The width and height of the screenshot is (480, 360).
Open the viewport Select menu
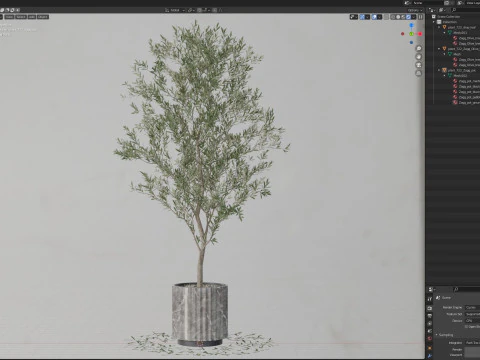click(x=21, y=17)
